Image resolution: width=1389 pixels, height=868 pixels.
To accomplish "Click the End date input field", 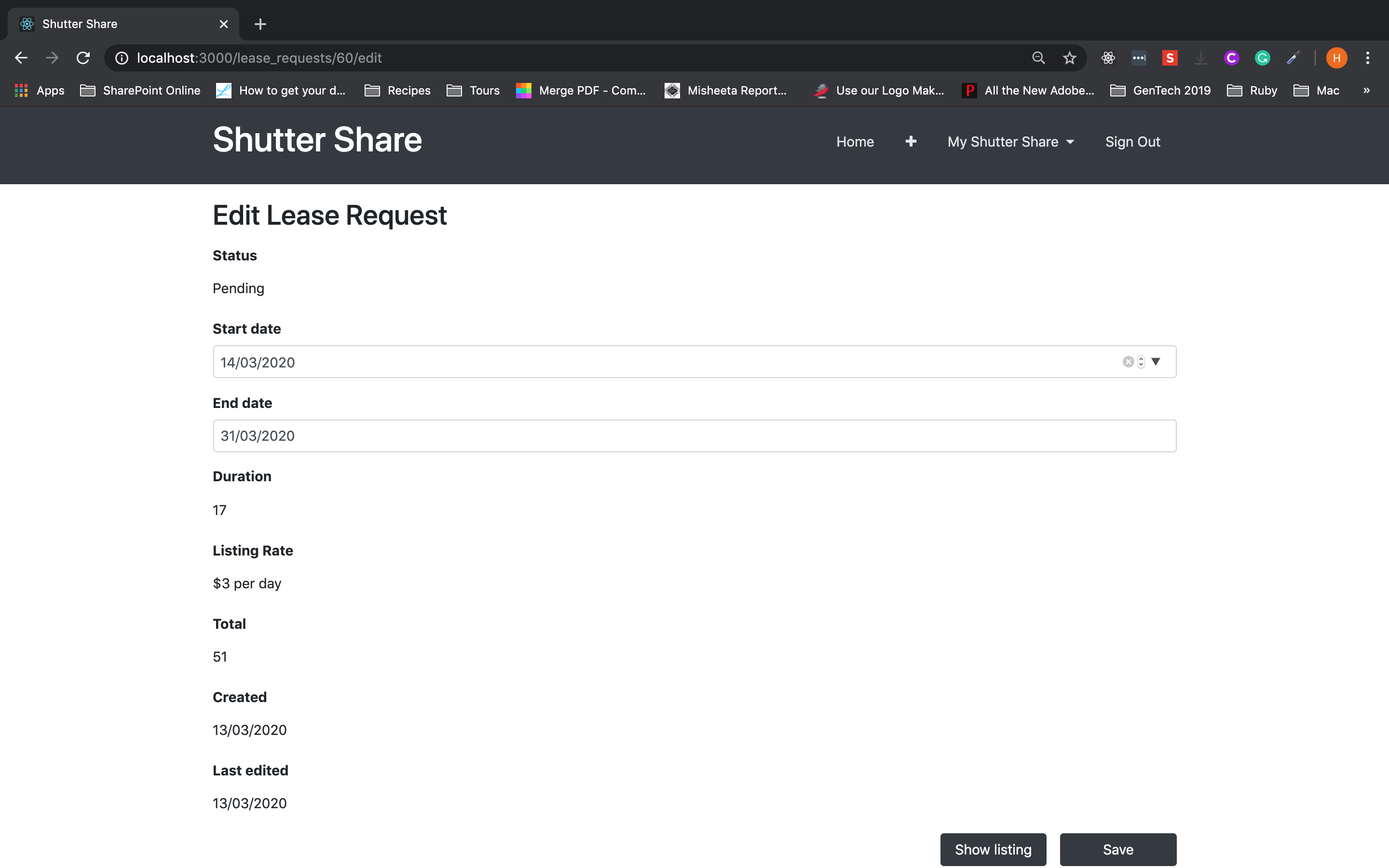I will 694,436.
